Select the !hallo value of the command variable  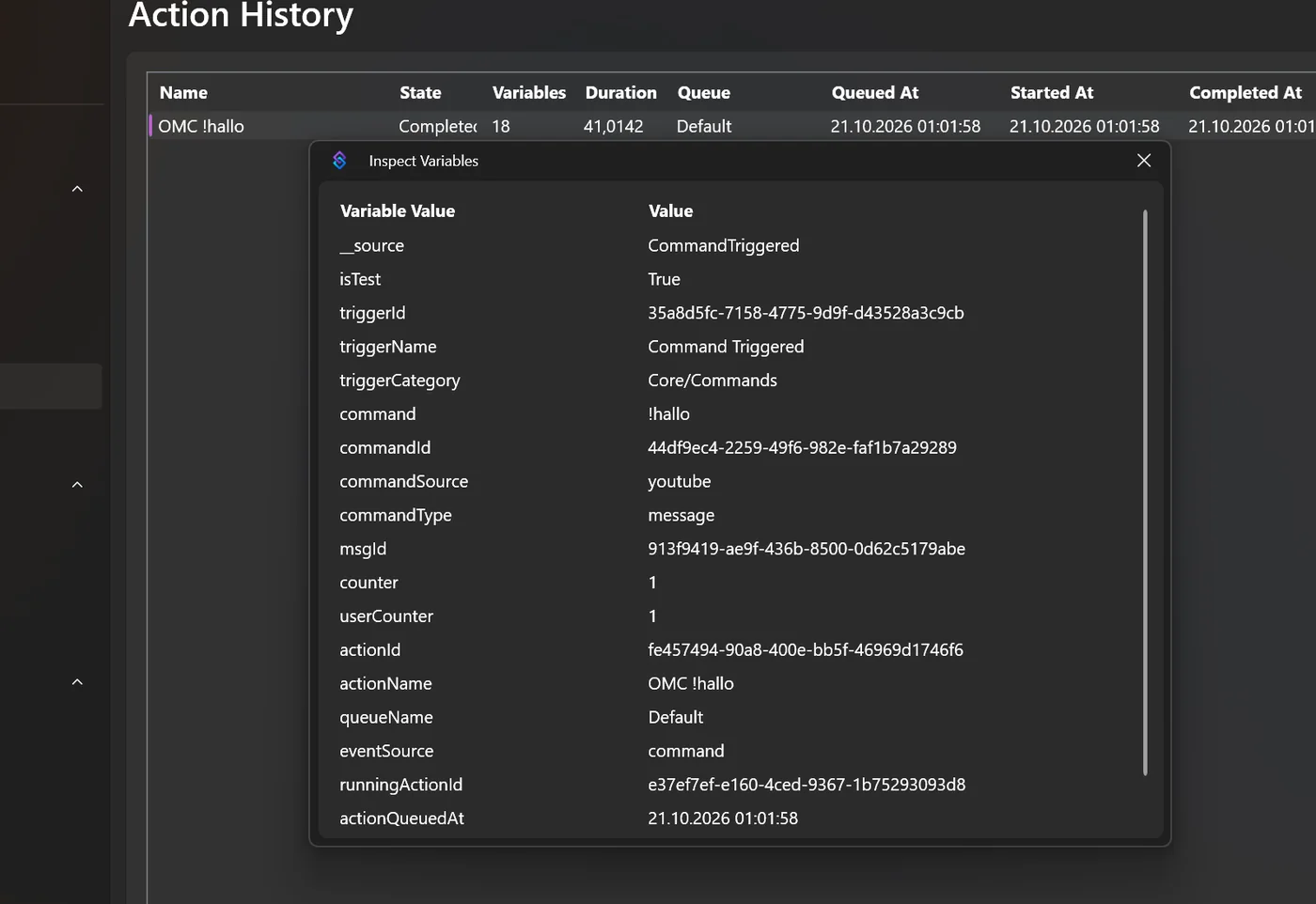(x=668, y=414)
